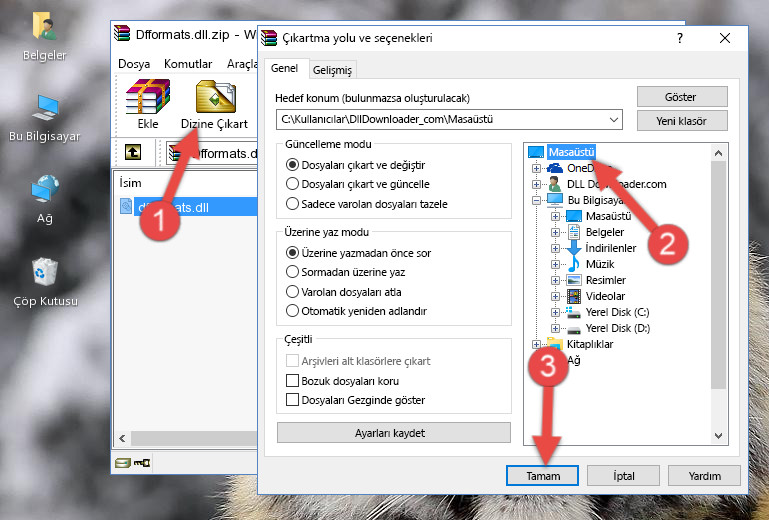Expand the DLL Downloader.com tree node
This screenshot has width=769, height=520.
pyautogui.click(x=537, y=184)
